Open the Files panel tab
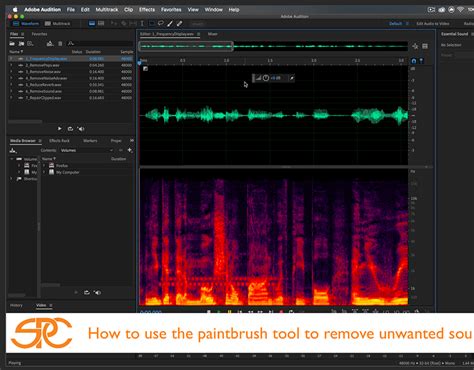The image size is (474, 370). (x=14, y=34)
